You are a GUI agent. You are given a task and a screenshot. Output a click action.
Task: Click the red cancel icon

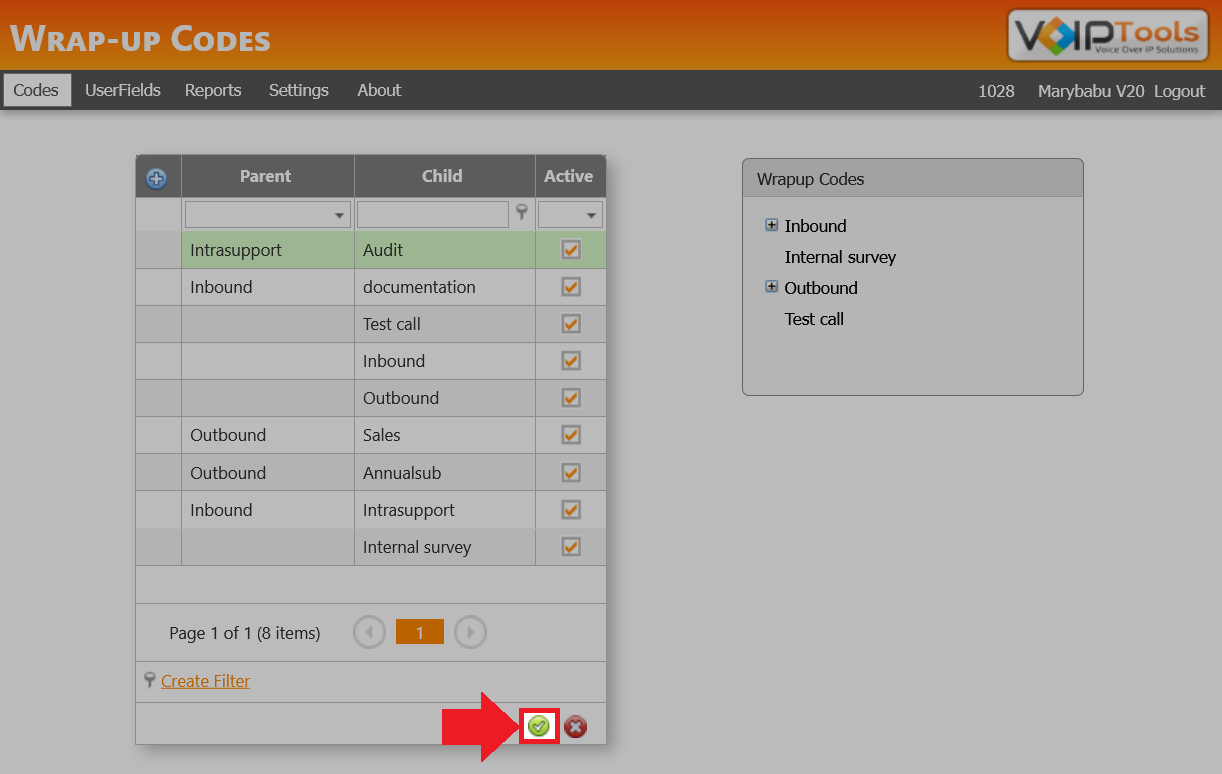575,727
